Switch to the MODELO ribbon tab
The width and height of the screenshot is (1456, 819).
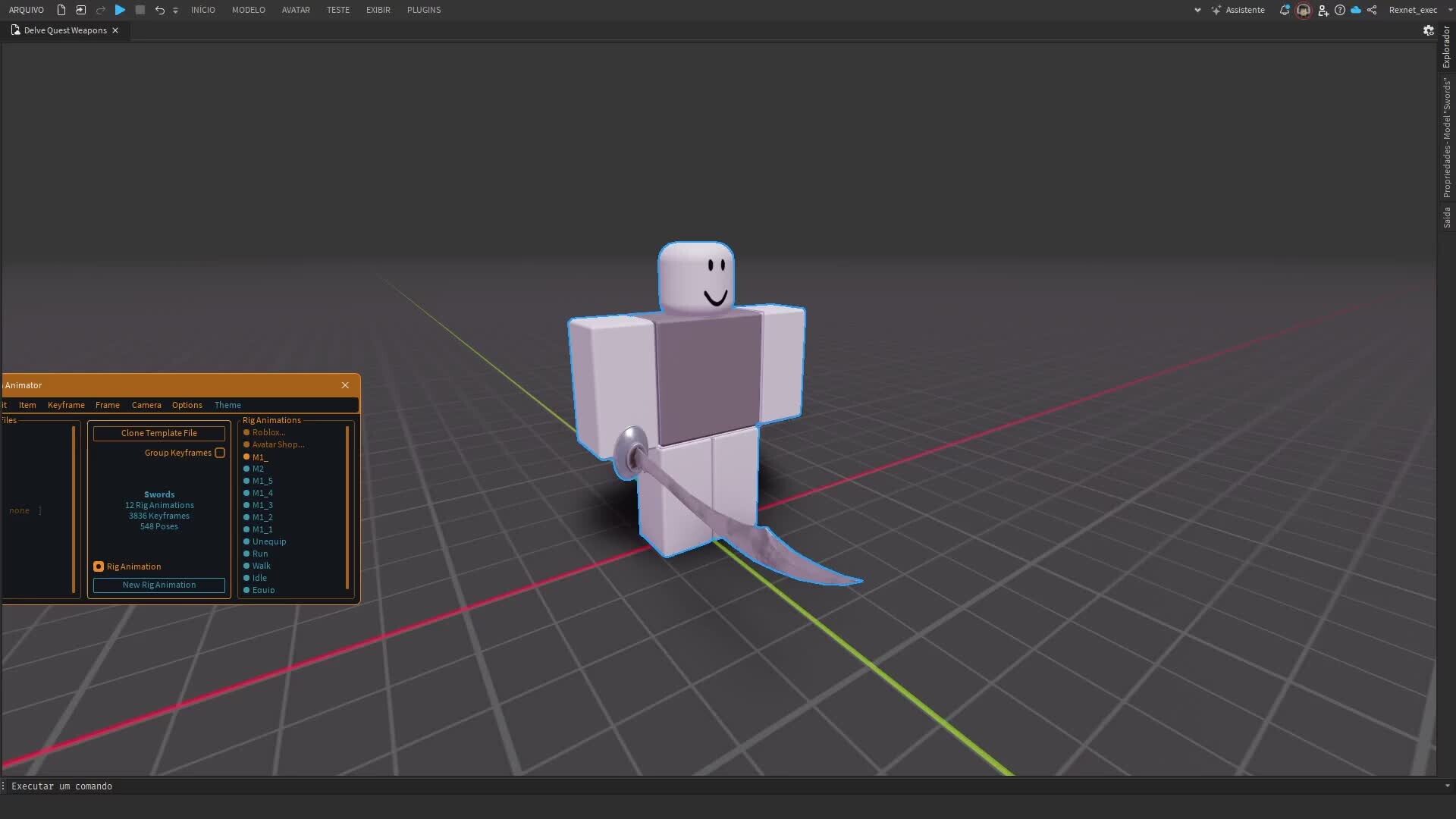point(249,10)
